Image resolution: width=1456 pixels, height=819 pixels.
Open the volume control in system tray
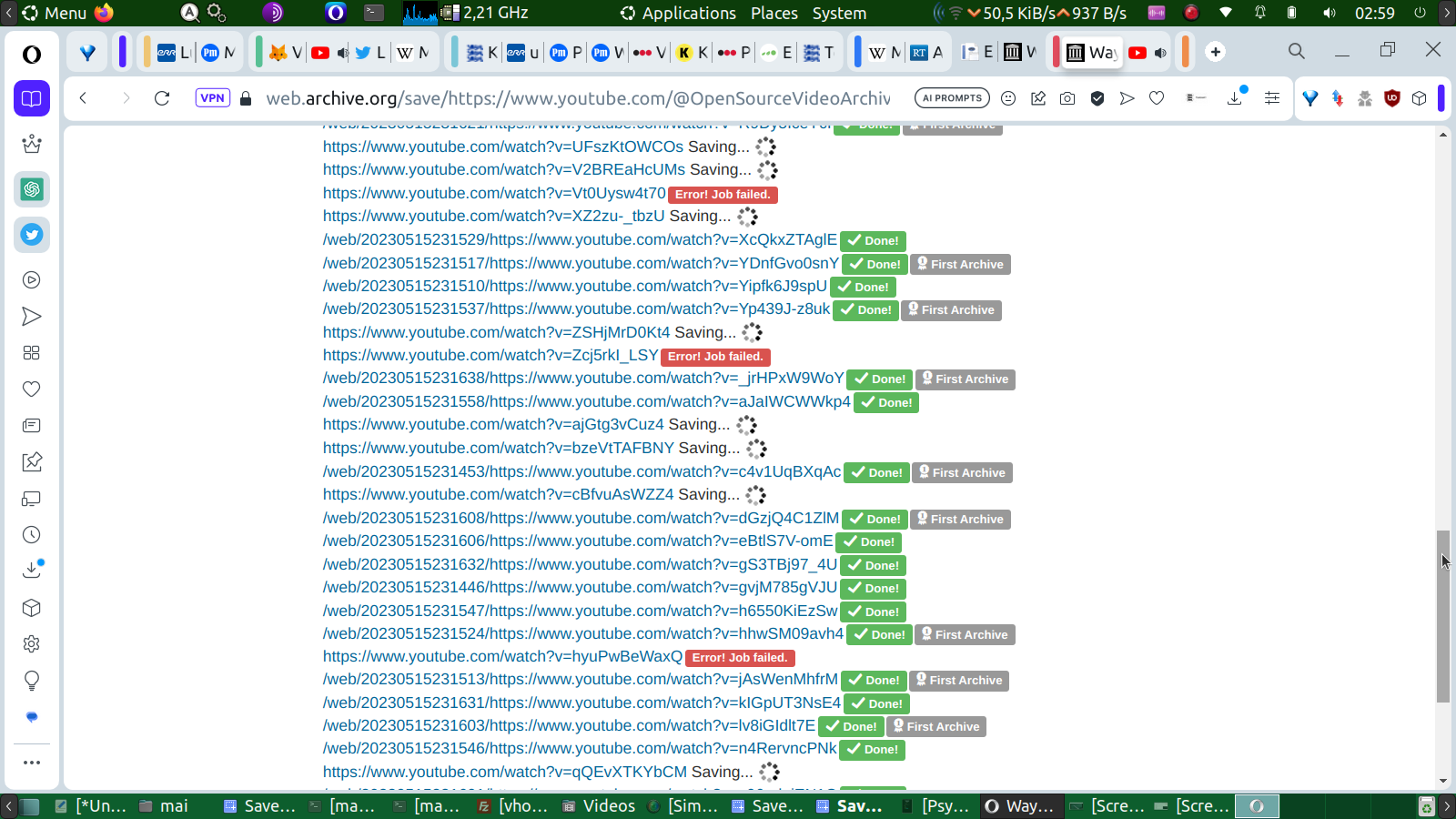tap(1330, 13)
